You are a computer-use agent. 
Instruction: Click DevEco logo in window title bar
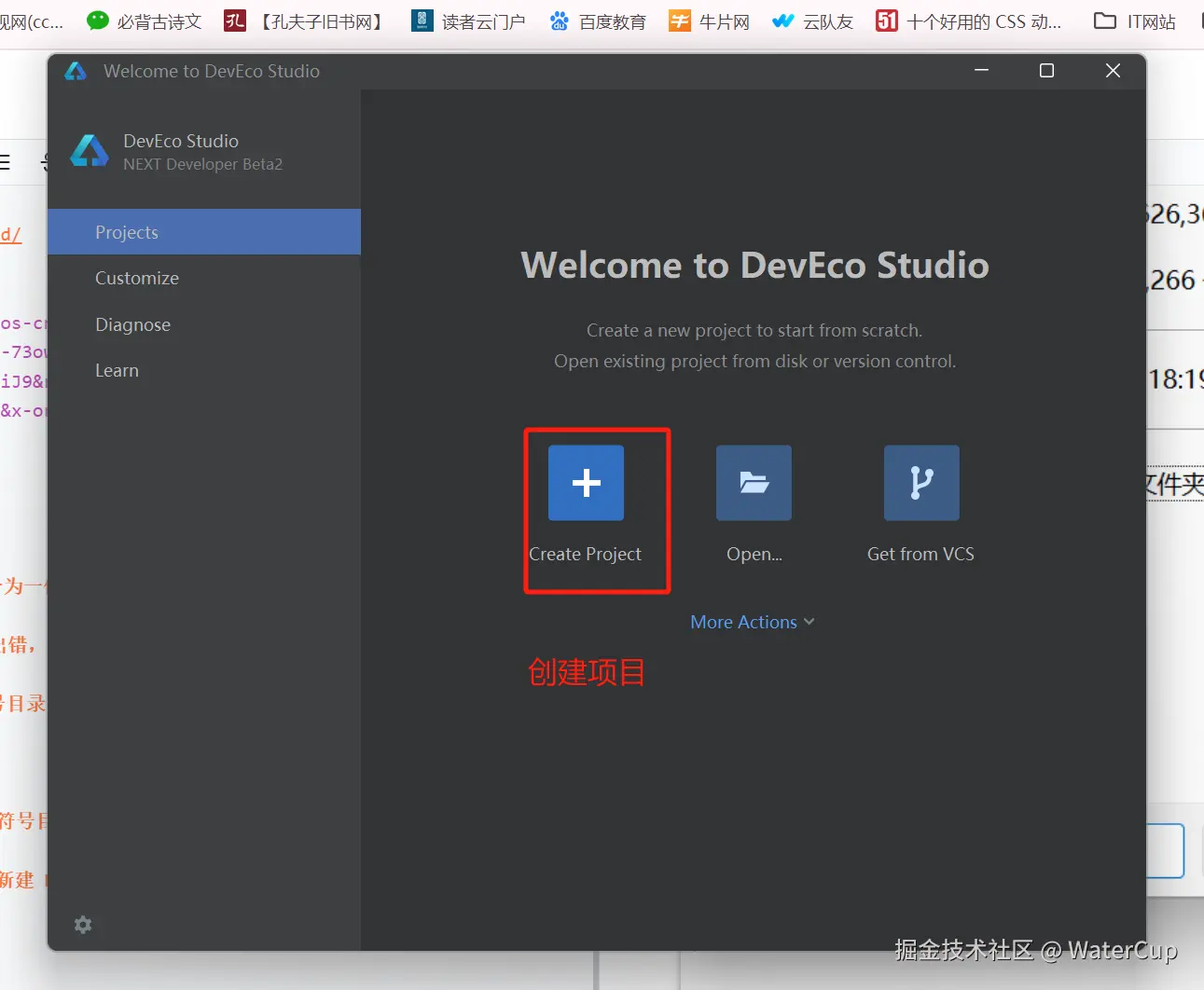click(x=76, y=71)
